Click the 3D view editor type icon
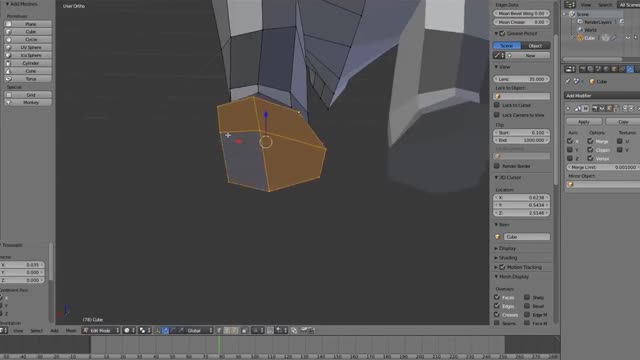Viewport: 640px width, 360px height. 4,330
